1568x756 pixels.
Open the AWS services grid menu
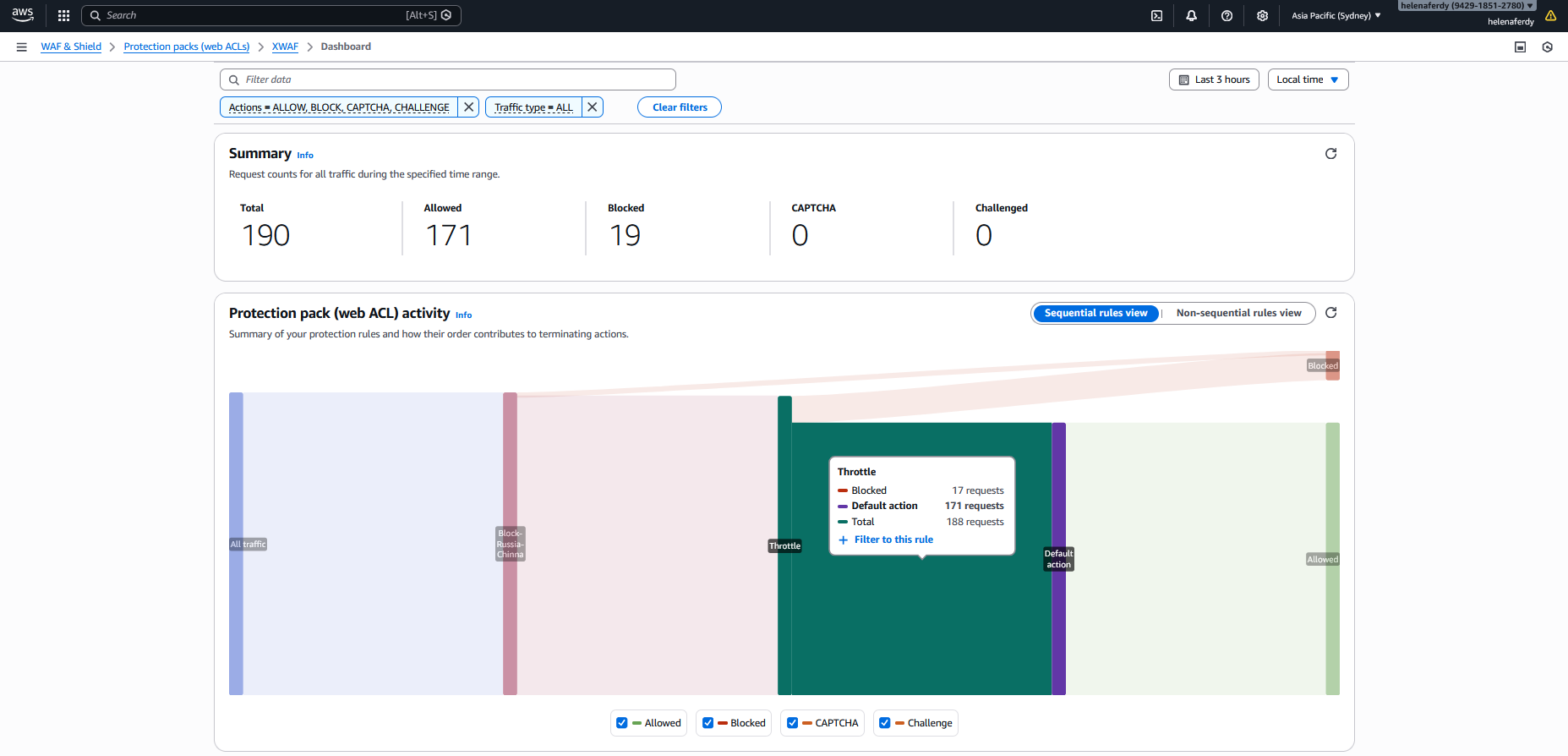[63, 15]
